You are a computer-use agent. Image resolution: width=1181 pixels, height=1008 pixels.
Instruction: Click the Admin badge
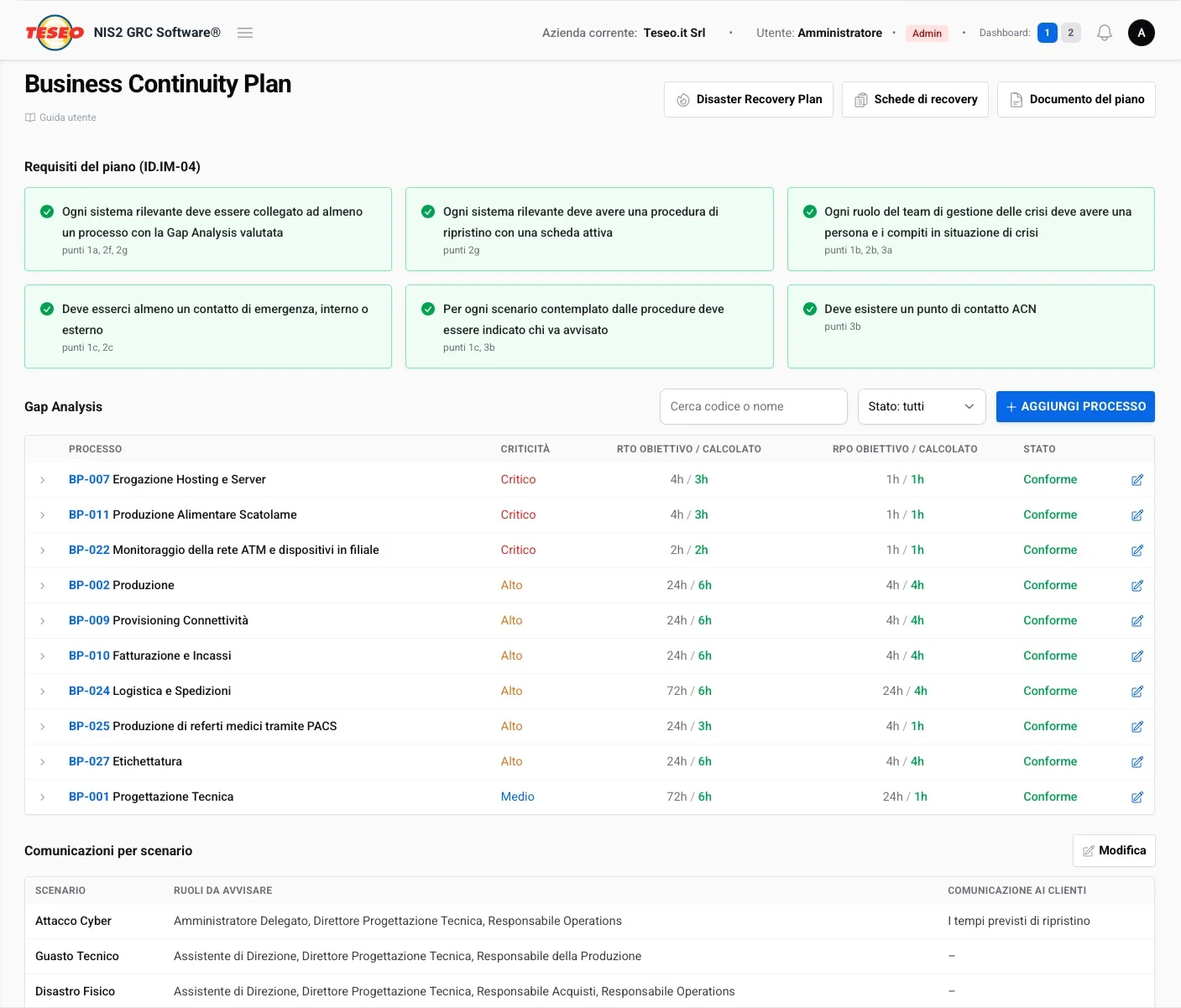(x=927, y=34)
